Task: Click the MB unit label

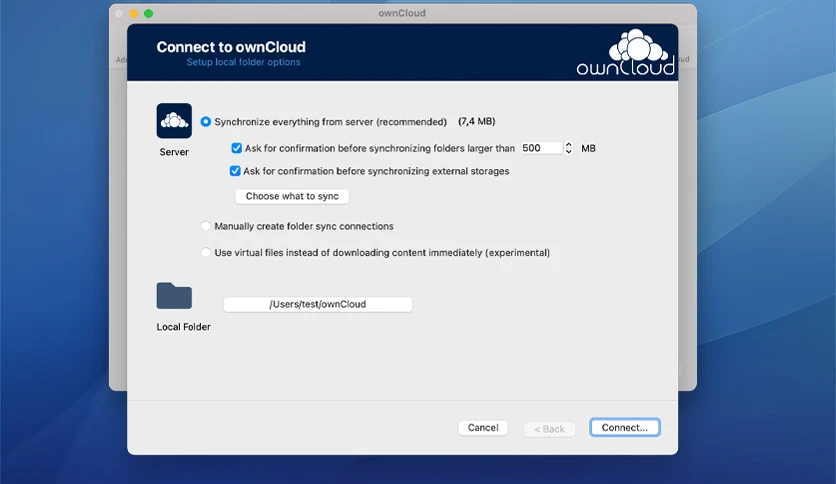Action: coord(588,148)
